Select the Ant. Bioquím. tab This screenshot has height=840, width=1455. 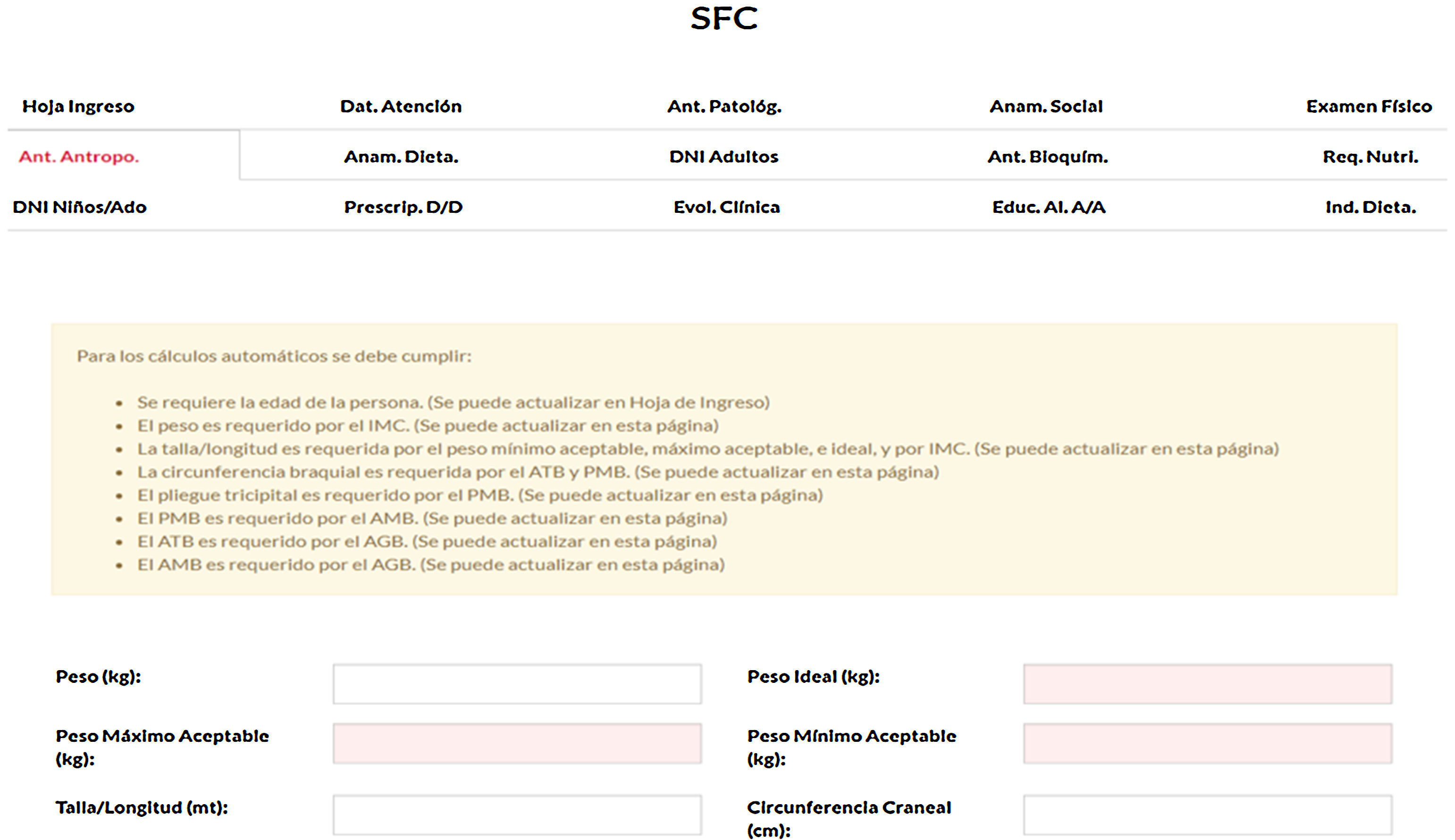(1048, 157)
